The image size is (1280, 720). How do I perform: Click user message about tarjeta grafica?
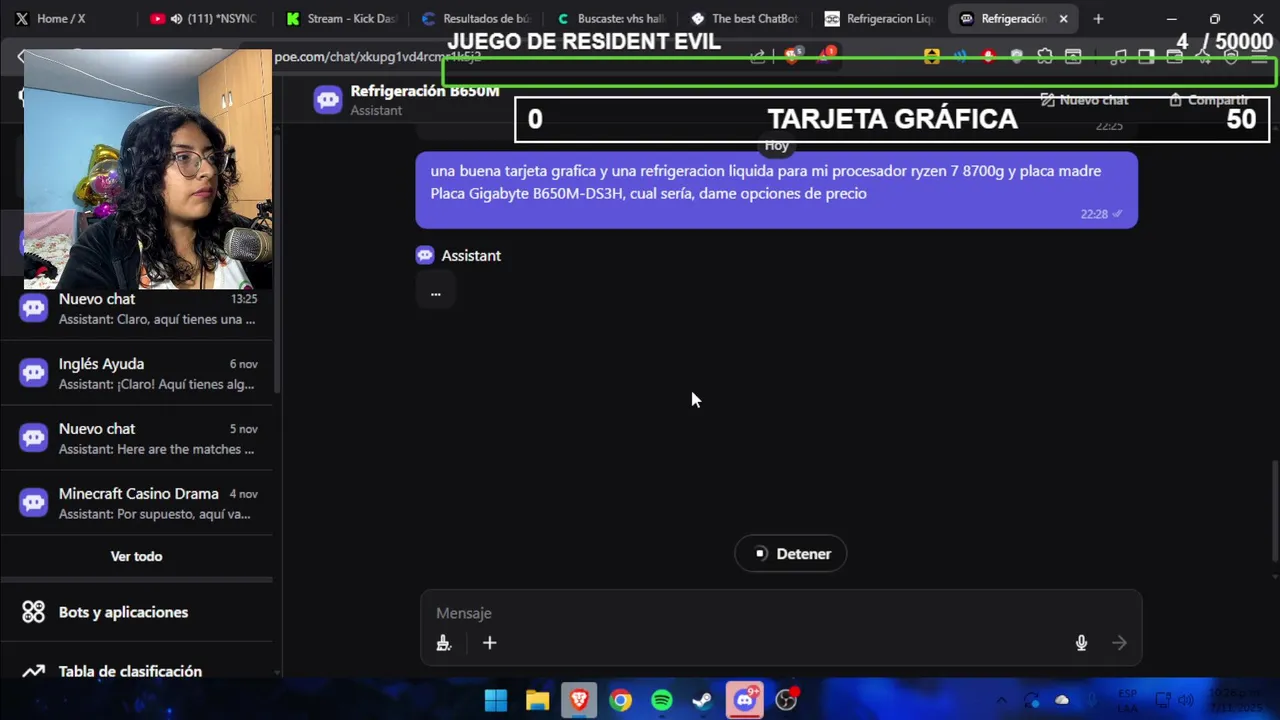(x=776, y=190)
